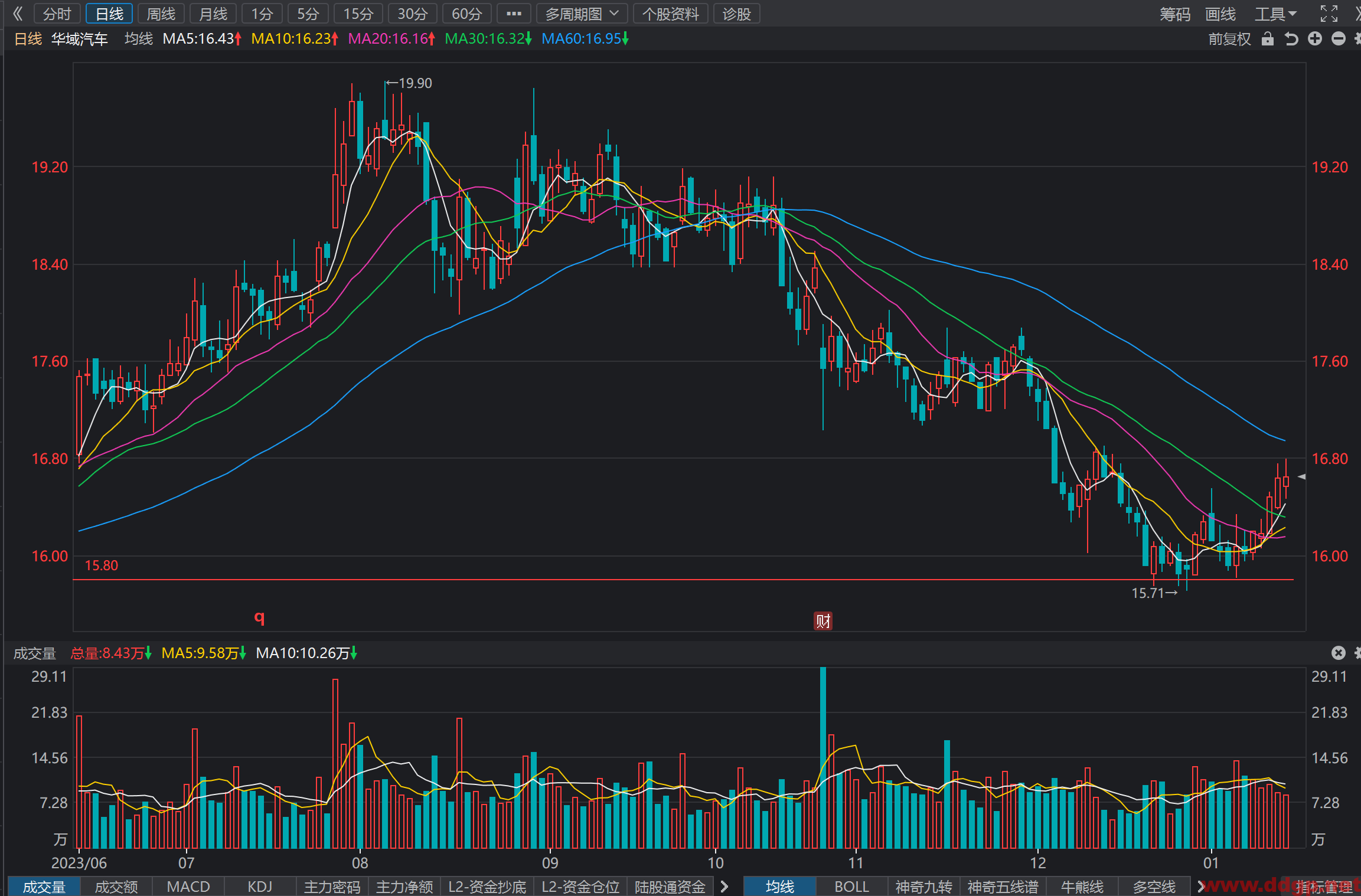Switch chart to 60分 period

point(467,14)
